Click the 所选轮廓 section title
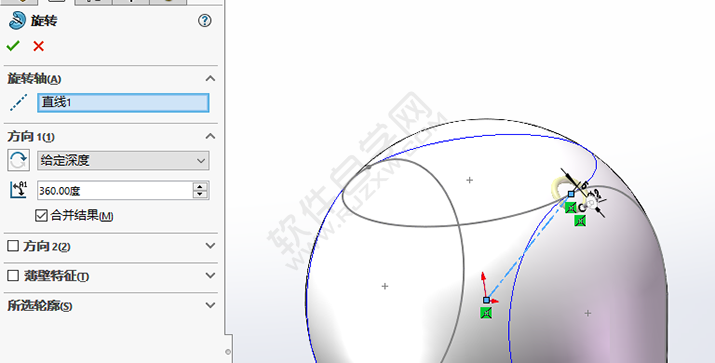Image resolution: width=715 pixels, height=363 pixels. 40,306
